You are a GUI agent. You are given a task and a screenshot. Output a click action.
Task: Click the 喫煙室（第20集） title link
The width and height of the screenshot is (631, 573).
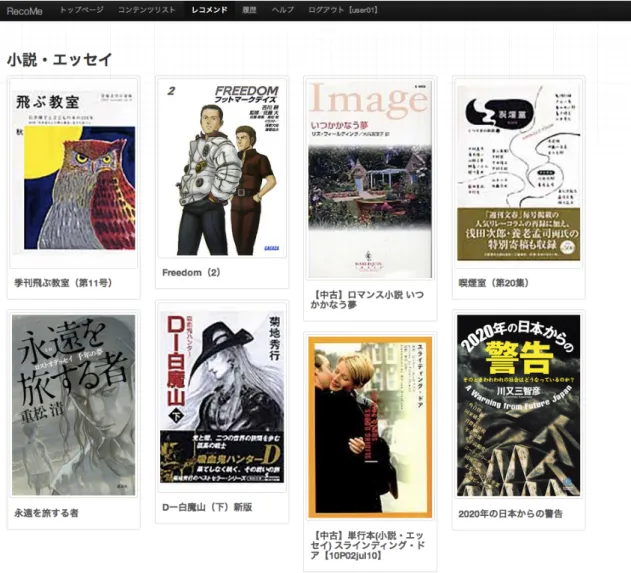494,283
